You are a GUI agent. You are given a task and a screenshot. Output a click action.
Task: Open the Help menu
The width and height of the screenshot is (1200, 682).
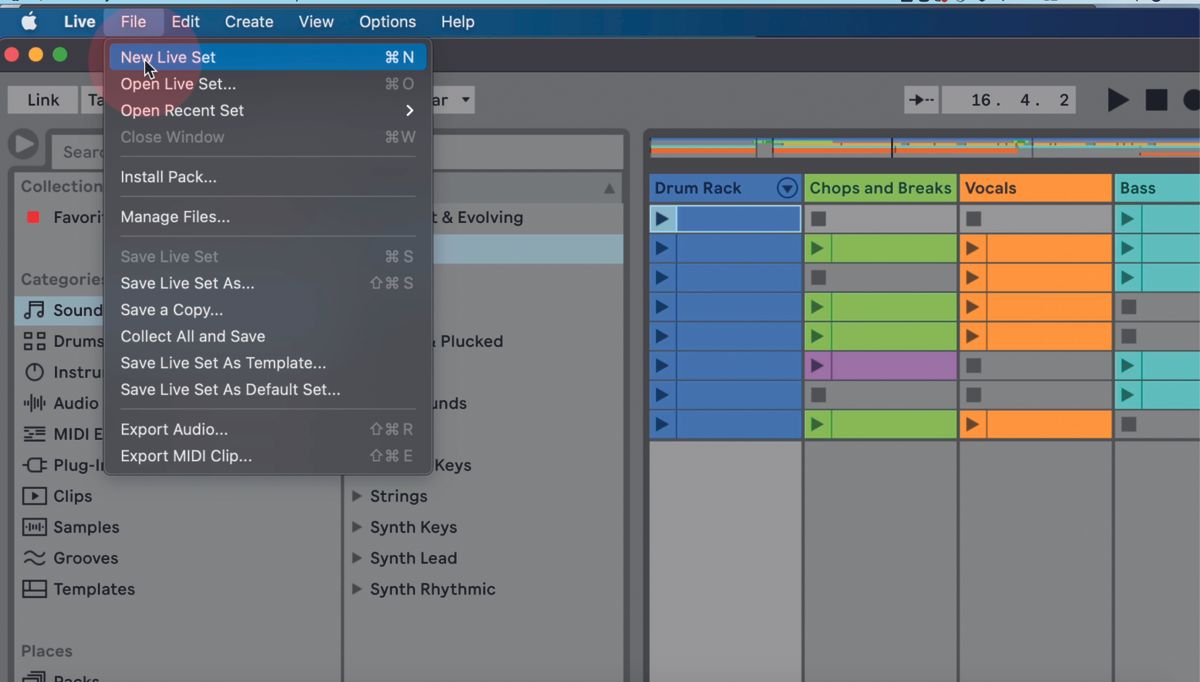(x=458, y=21)
